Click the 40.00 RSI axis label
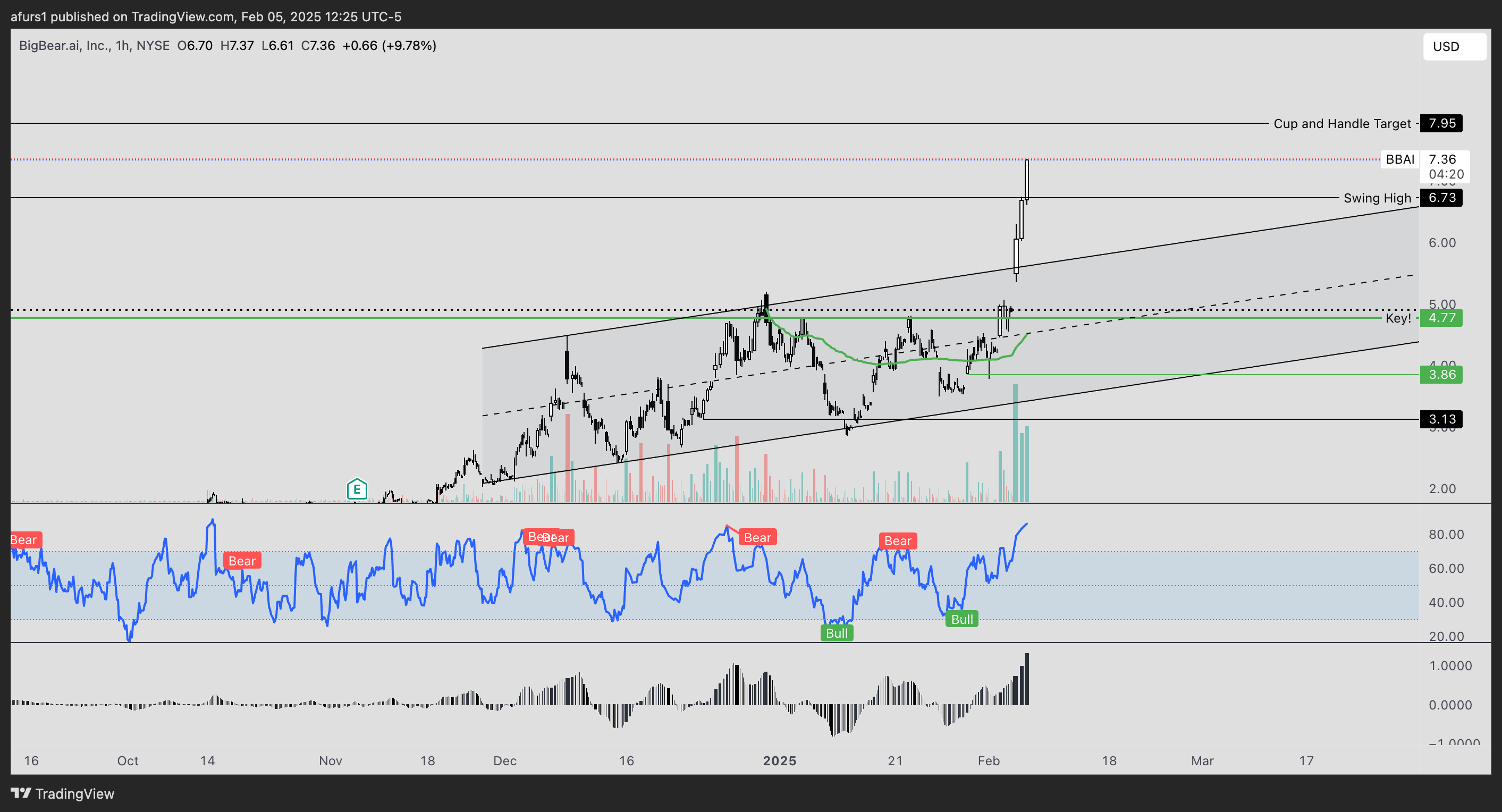 click(1446, 602)
